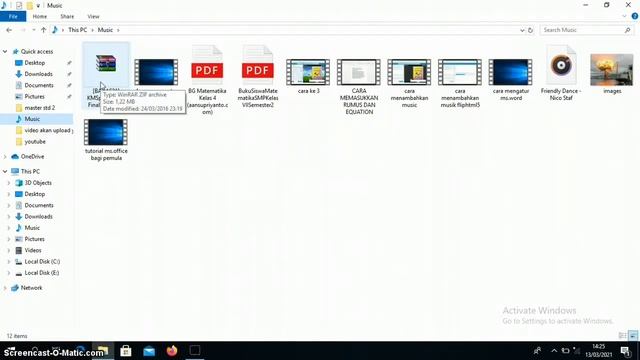Expand the OneDrive tree node
640x360 pixels.
point(5,157)
